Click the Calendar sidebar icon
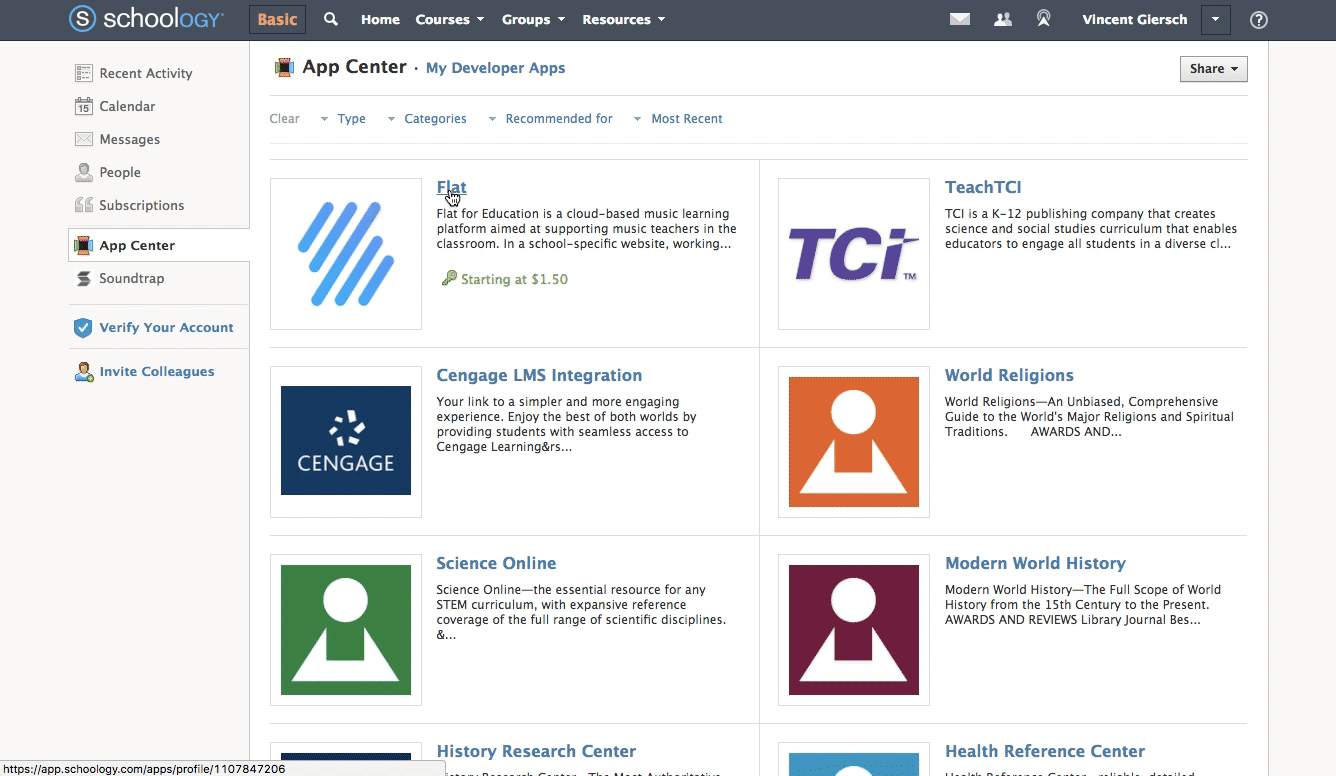The image size is (1336, 776). [x=84, y=106]
